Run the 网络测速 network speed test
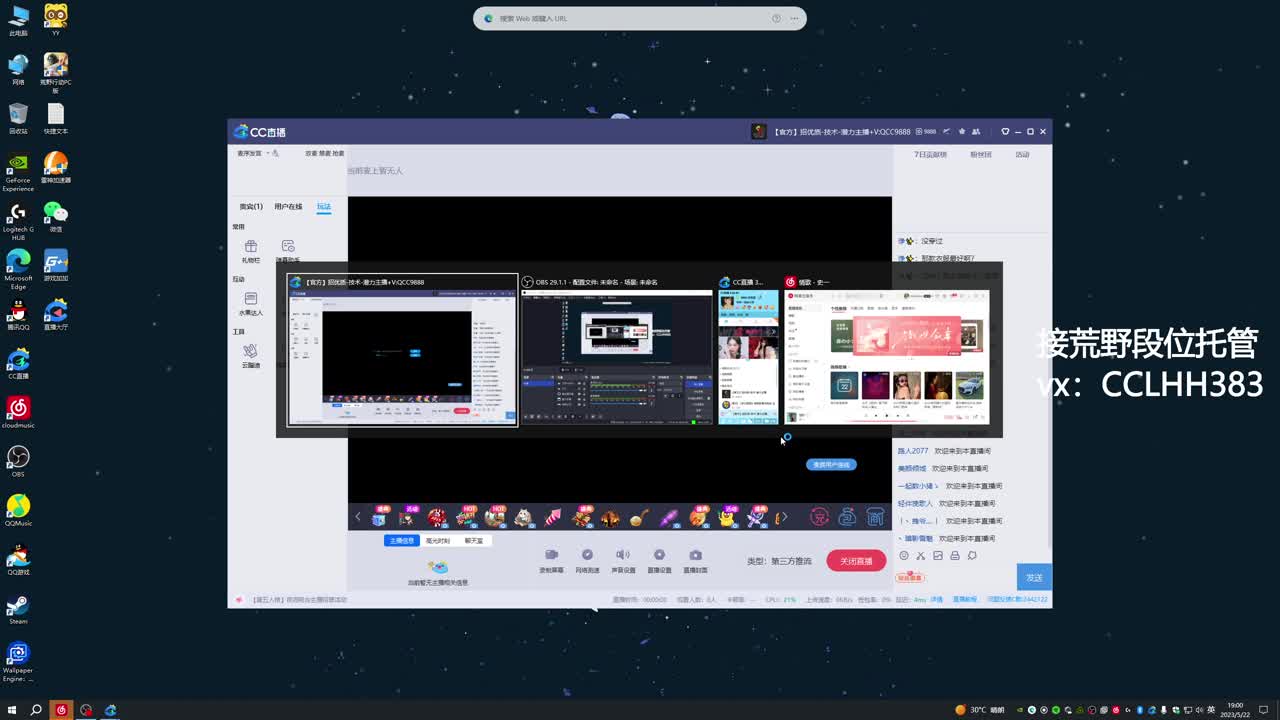1280x720 pixels. click(587, 556)
